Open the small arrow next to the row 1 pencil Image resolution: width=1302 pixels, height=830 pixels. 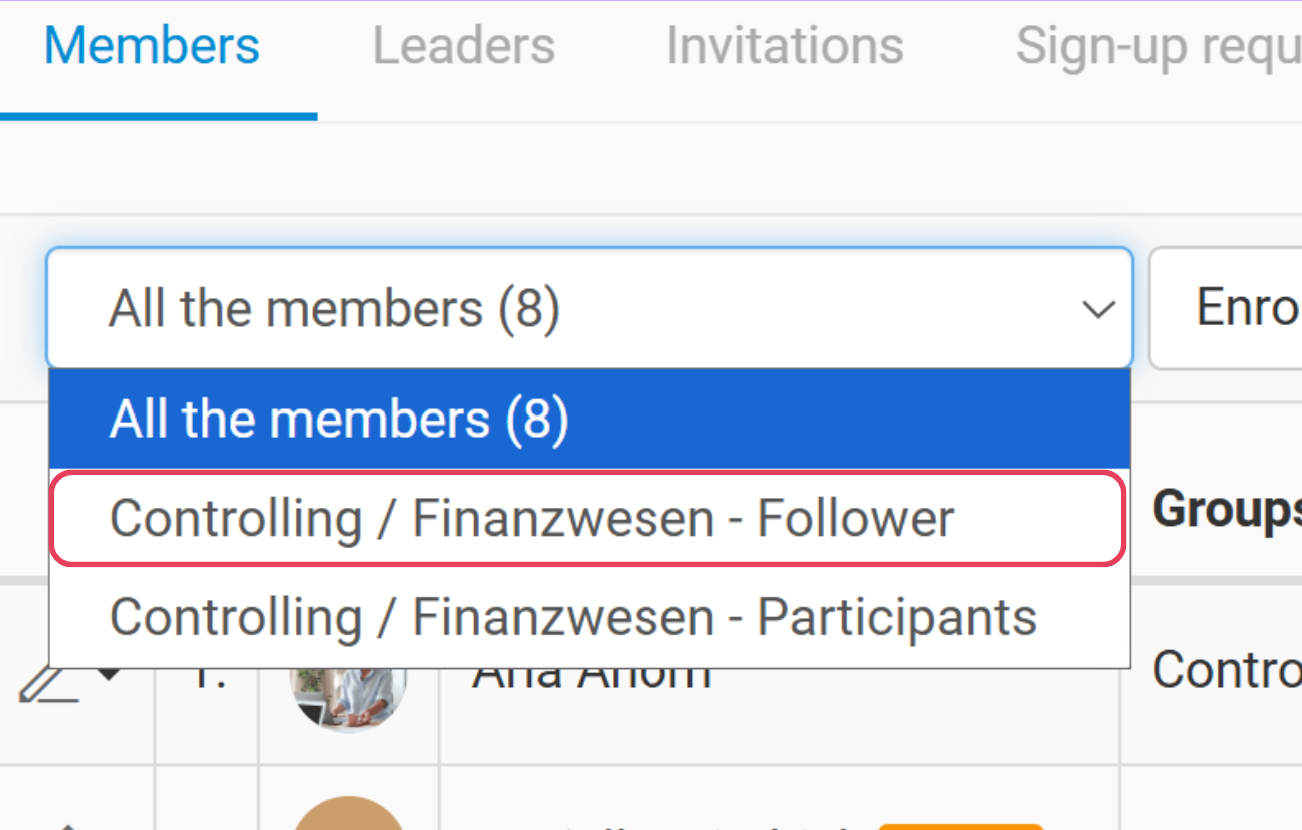point(109,676)
